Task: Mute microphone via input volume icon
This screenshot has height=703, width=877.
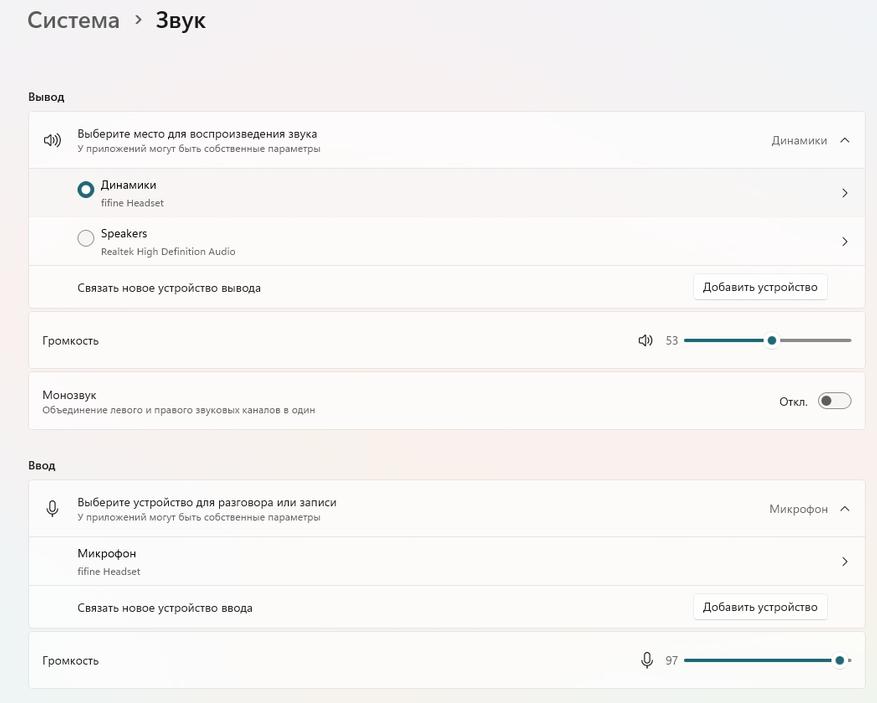Action: click(x=647, y=660)
